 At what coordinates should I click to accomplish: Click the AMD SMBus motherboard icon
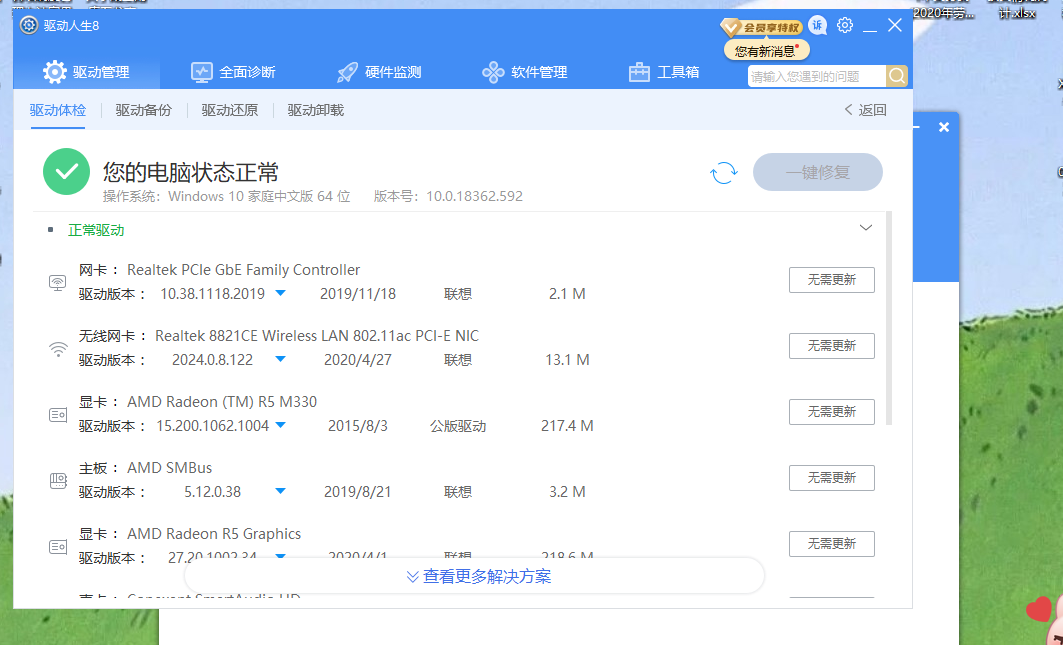58,481
